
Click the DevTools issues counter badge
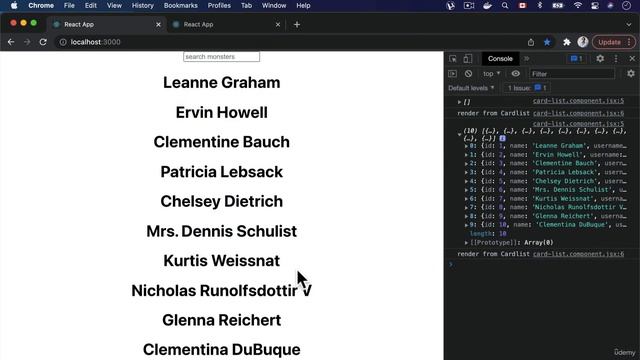click(x=576, y=59)
